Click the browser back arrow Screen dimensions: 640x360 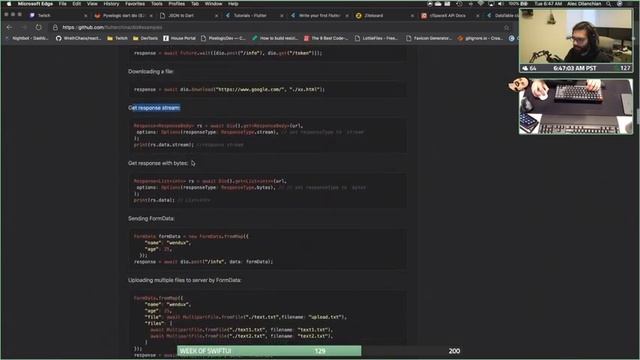tap(9, 27)
